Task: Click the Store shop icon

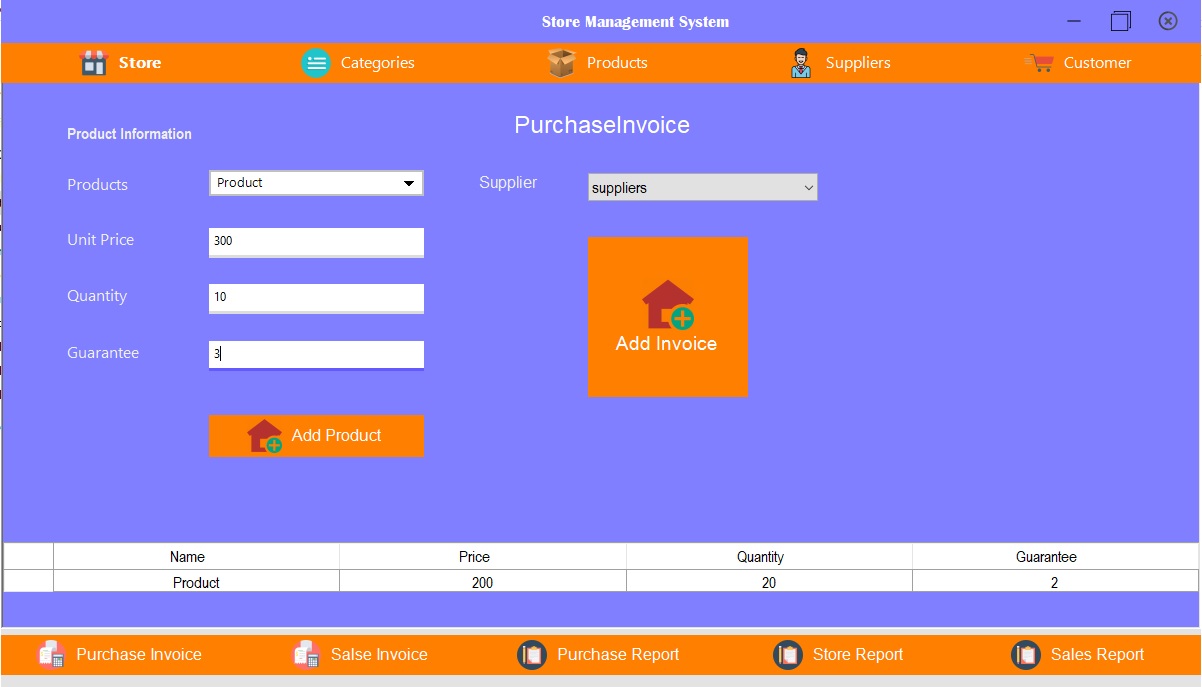Action: tap(93, 63)
